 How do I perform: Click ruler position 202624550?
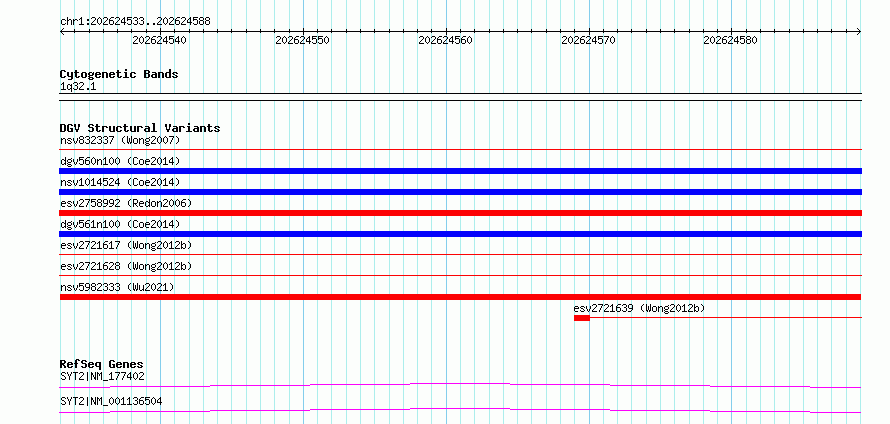coord(303,40)
